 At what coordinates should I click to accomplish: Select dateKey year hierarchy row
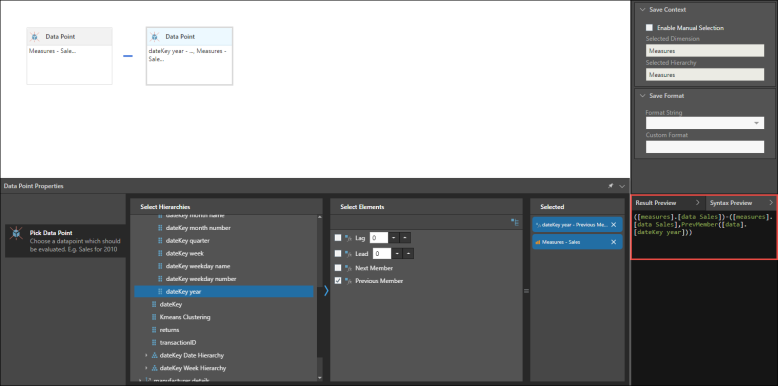click(224, 292)
